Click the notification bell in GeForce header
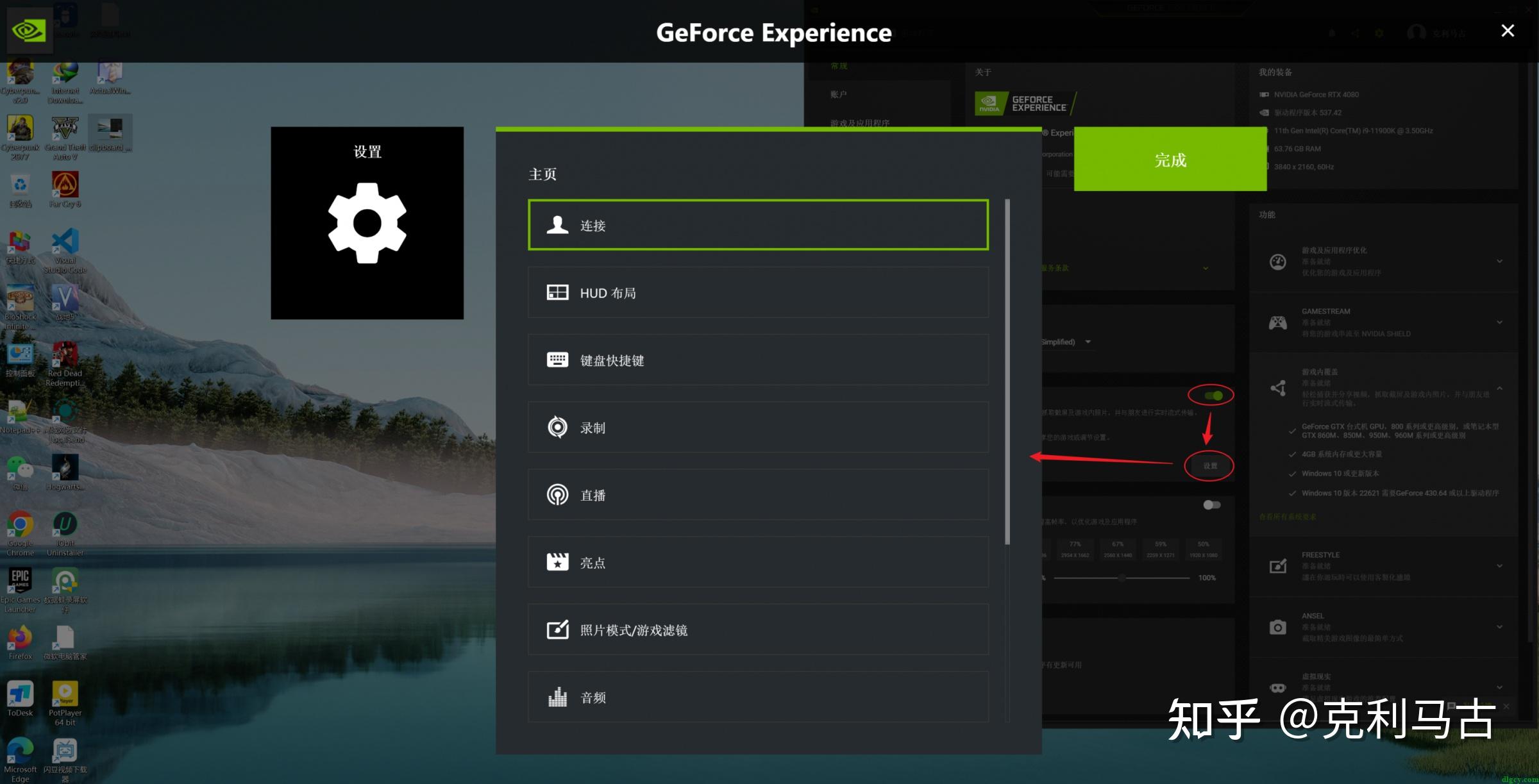 coord(1332,33)
